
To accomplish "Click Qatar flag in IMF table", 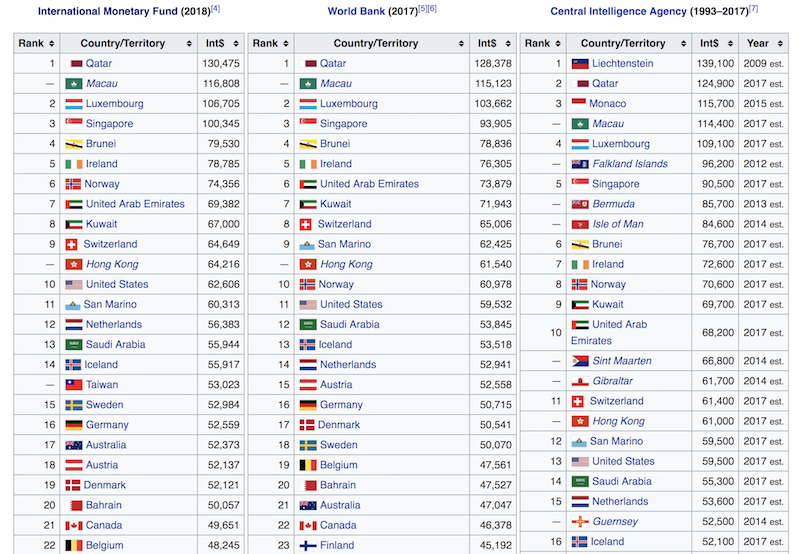I will (76, 64).
